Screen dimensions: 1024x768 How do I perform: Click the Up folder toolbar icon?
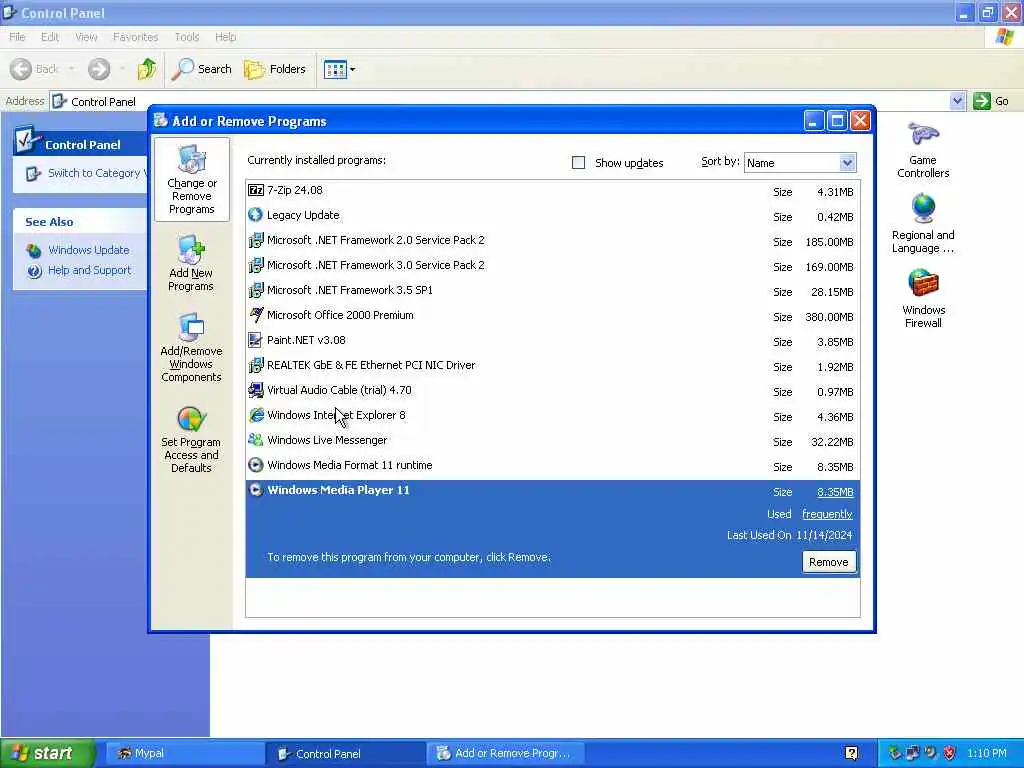pyautogui.click(x=147, y=69)
